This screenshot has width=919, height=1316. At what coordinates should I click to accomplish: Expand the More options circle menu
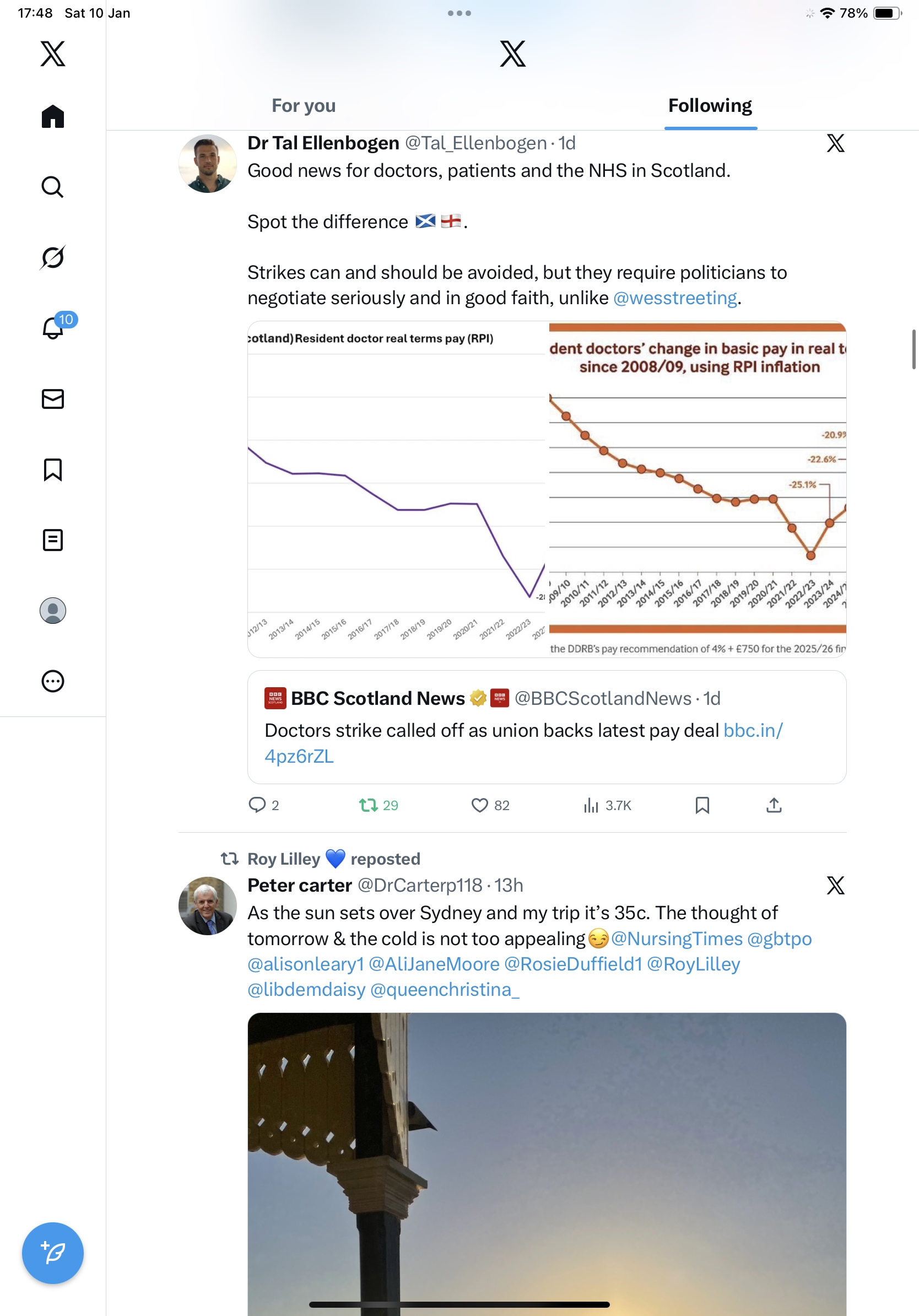(x=53, y=682)
